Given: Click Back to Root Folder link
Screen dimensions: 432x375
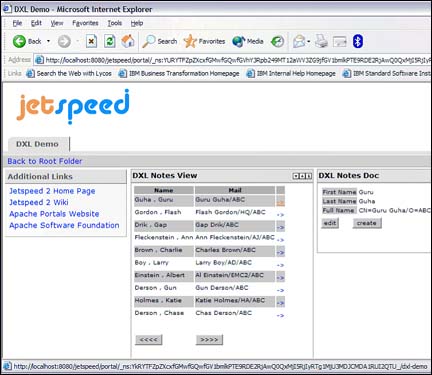Looking at the screenshot, I should (x=45, y=161).
